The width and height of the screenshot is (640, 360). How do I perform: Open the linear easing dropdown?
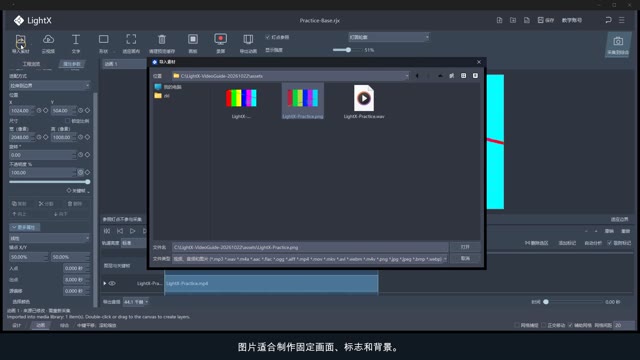pyautogui.click(x=49, y=238)
